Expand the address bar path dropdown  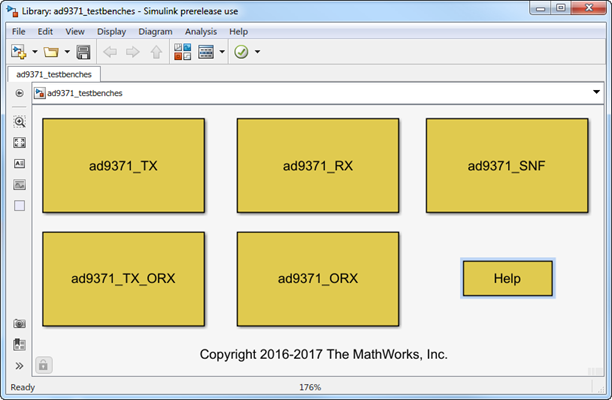(x=596, y=92)
